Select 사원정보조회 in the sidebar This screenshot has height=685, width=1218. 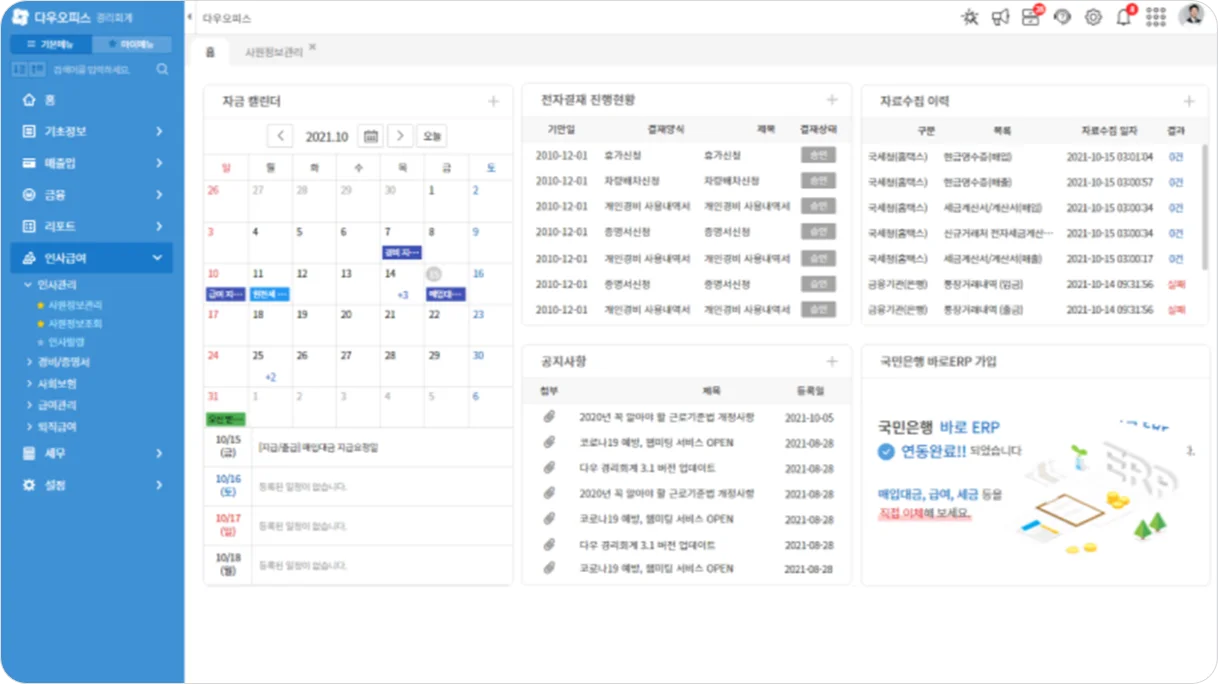tap(75, 324)
